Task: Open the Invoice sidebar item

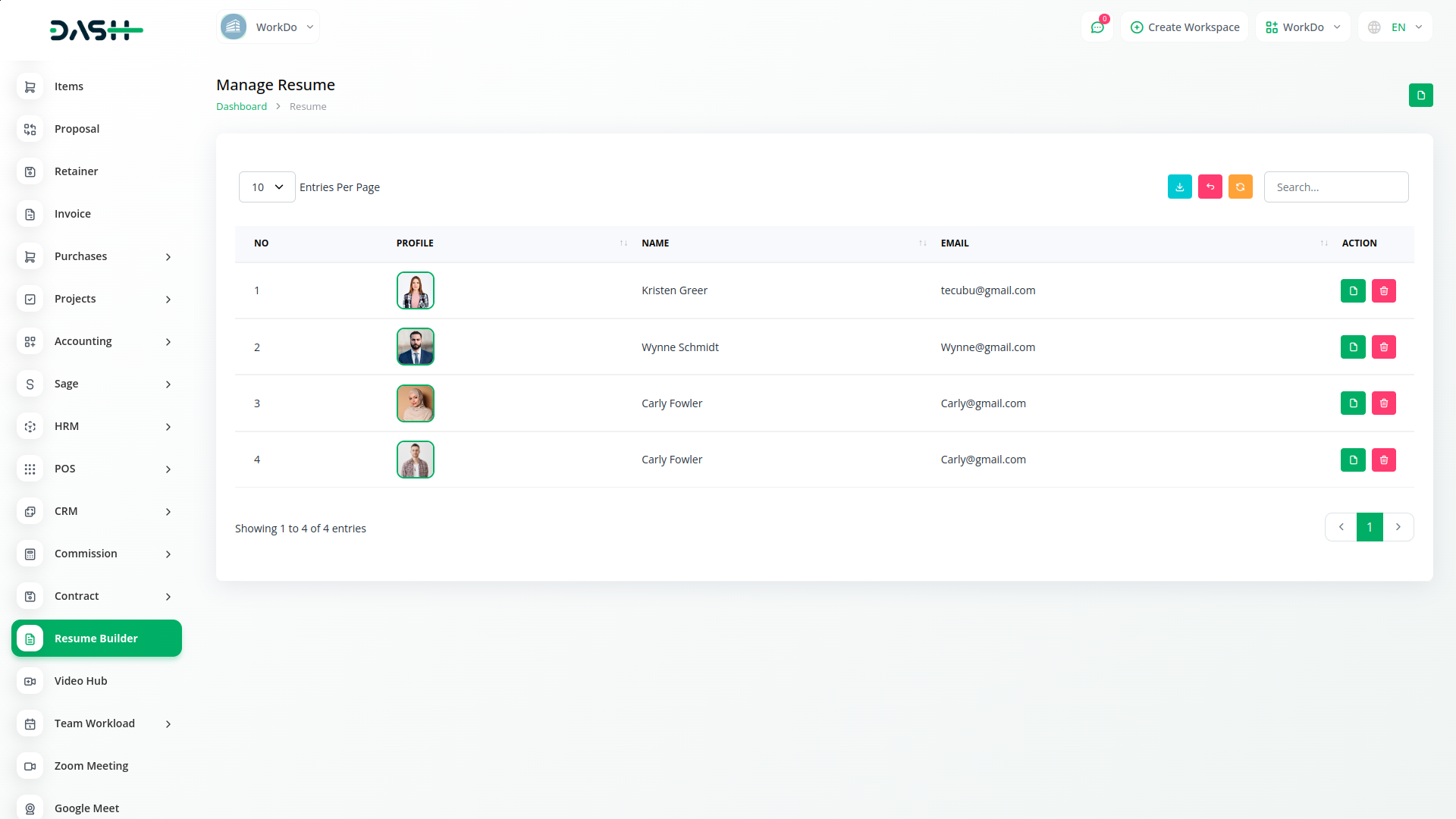Action: click(73, 214)
